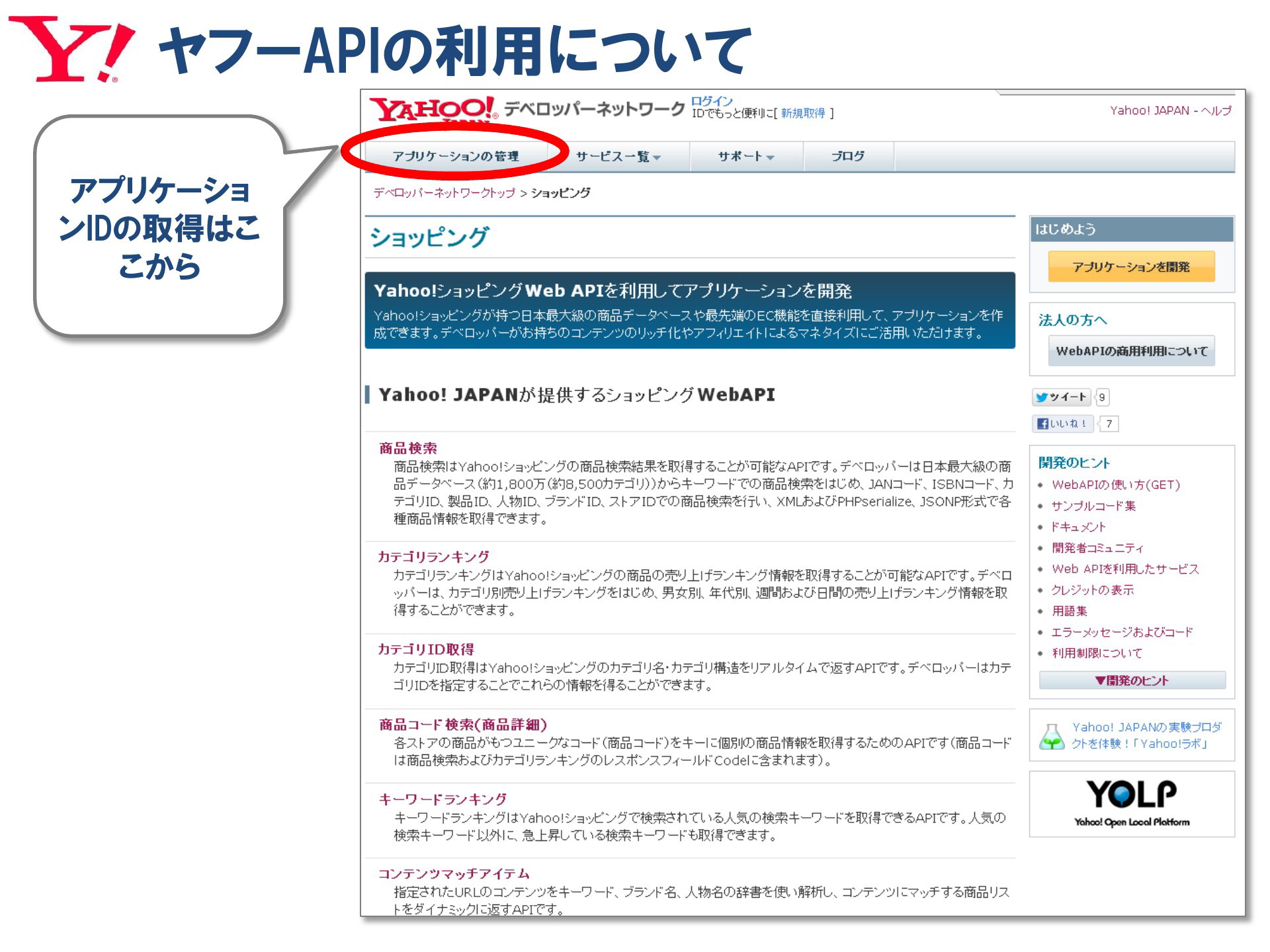
Task: Open the サンプルコード集 link
Action: (x=1093, y=506)
